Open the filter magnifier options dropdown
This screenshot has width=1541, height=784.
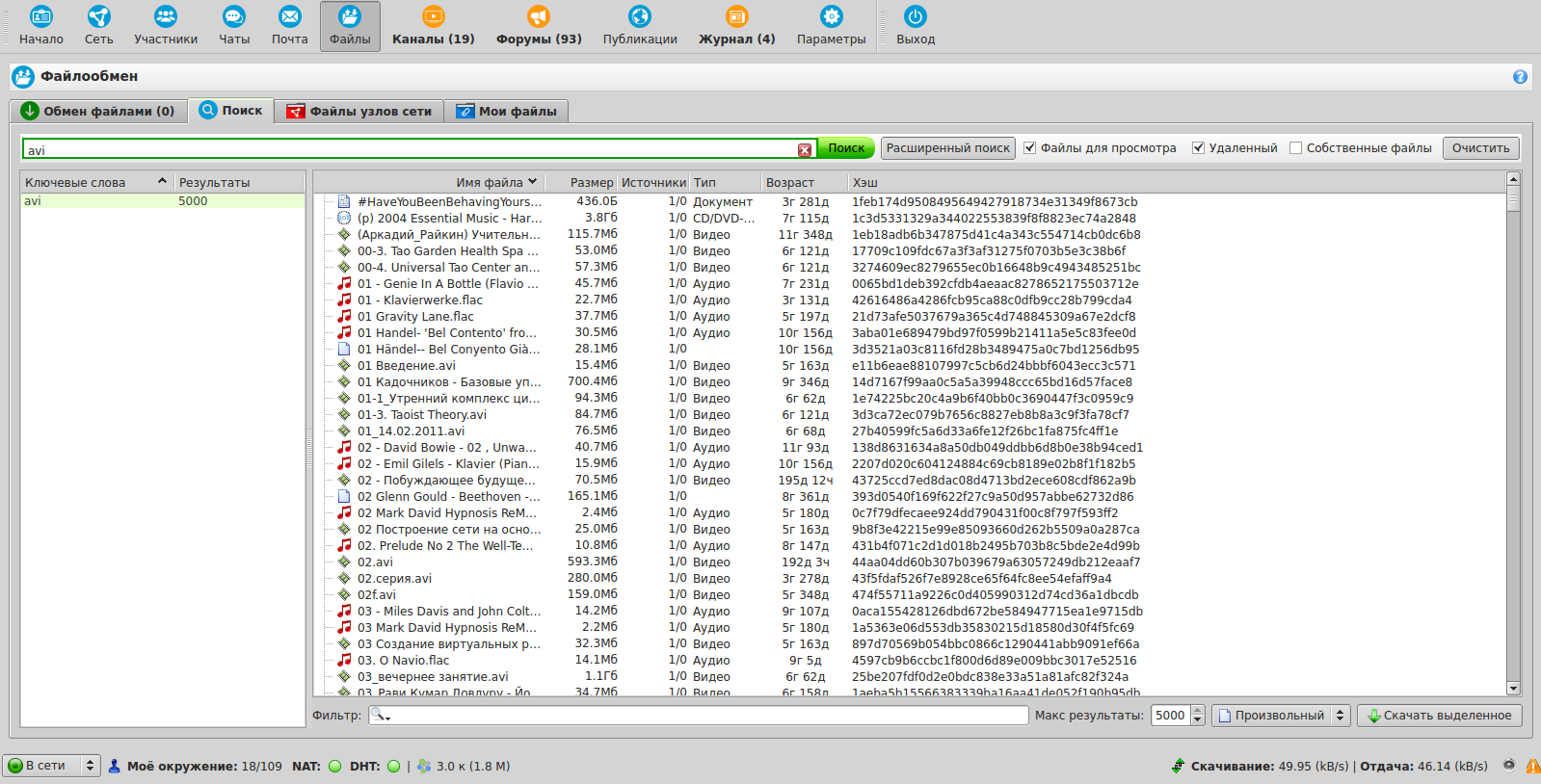click(381, 716)
